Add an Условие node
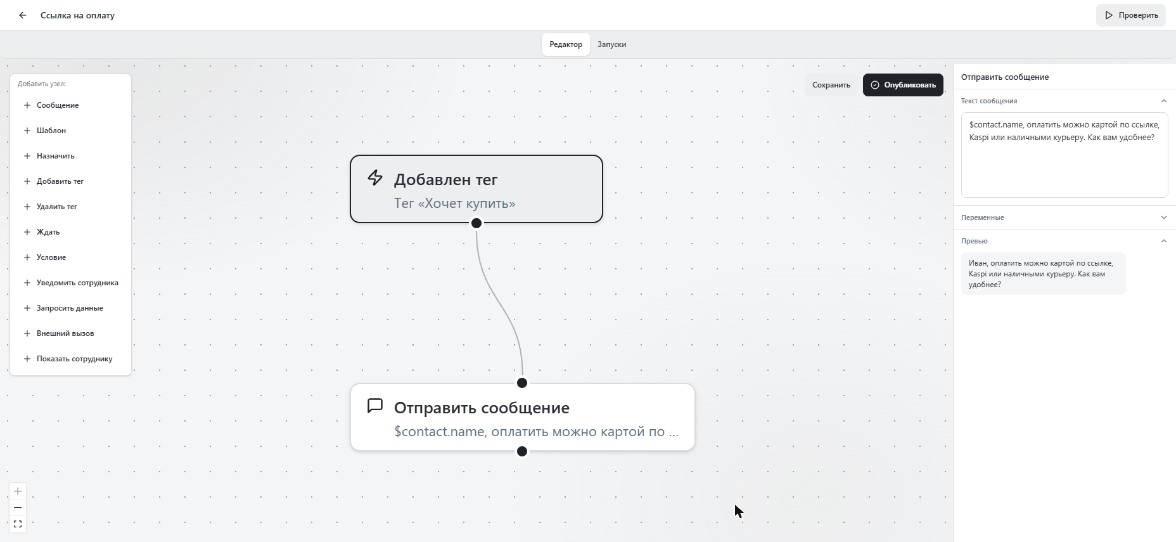 point(70,257)
